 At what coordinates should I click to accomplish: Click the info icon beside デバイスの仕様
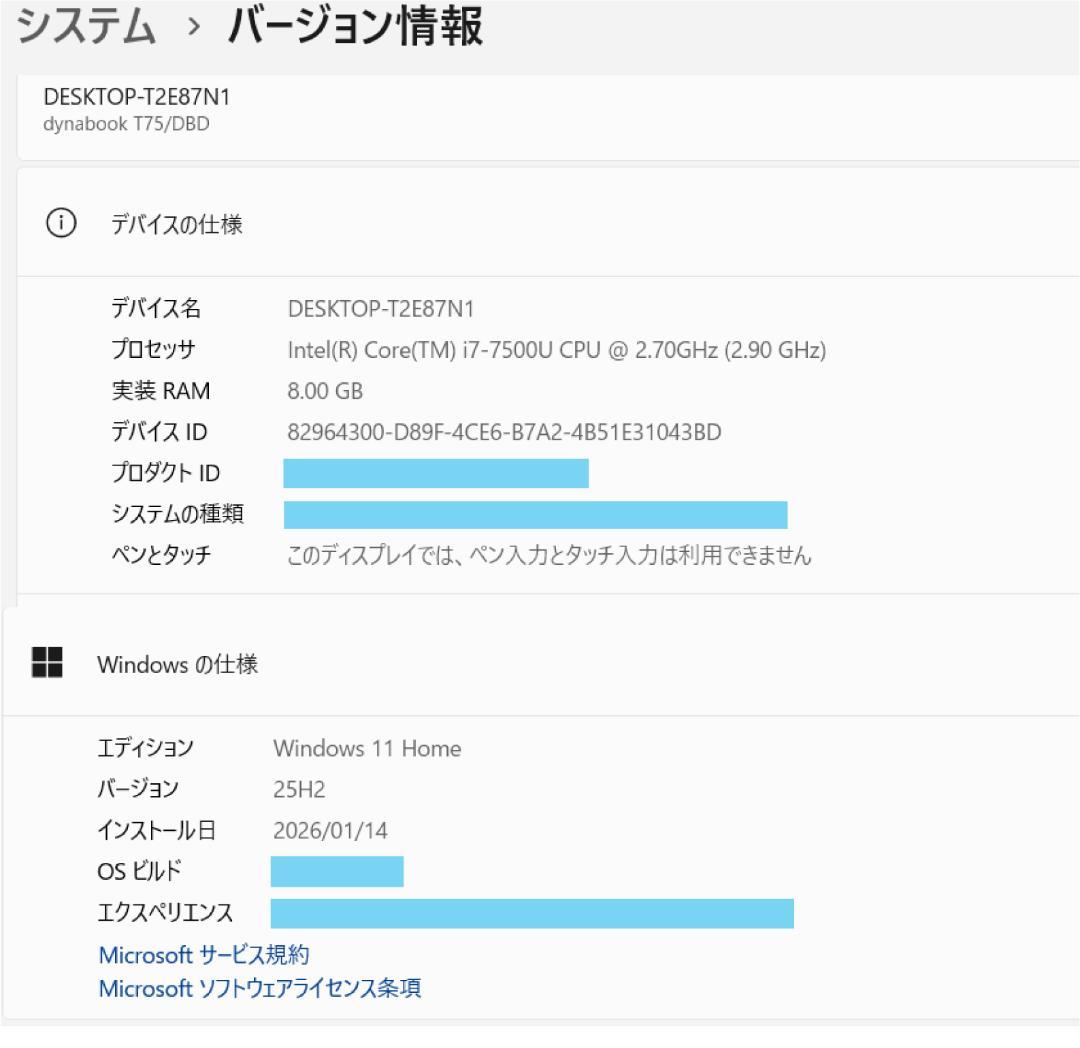tap(61, 223)
